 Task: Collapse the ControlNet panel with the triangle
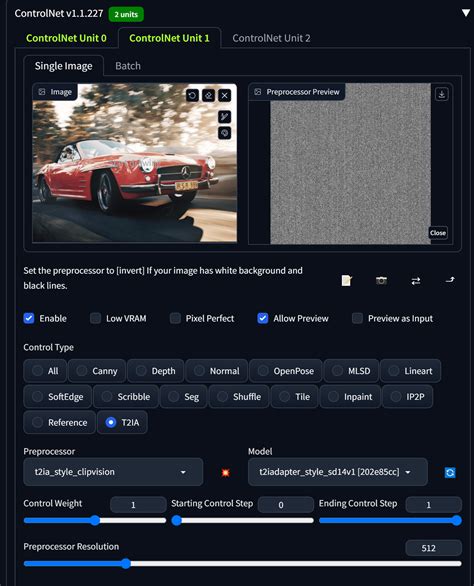click(x=465, y=13)
